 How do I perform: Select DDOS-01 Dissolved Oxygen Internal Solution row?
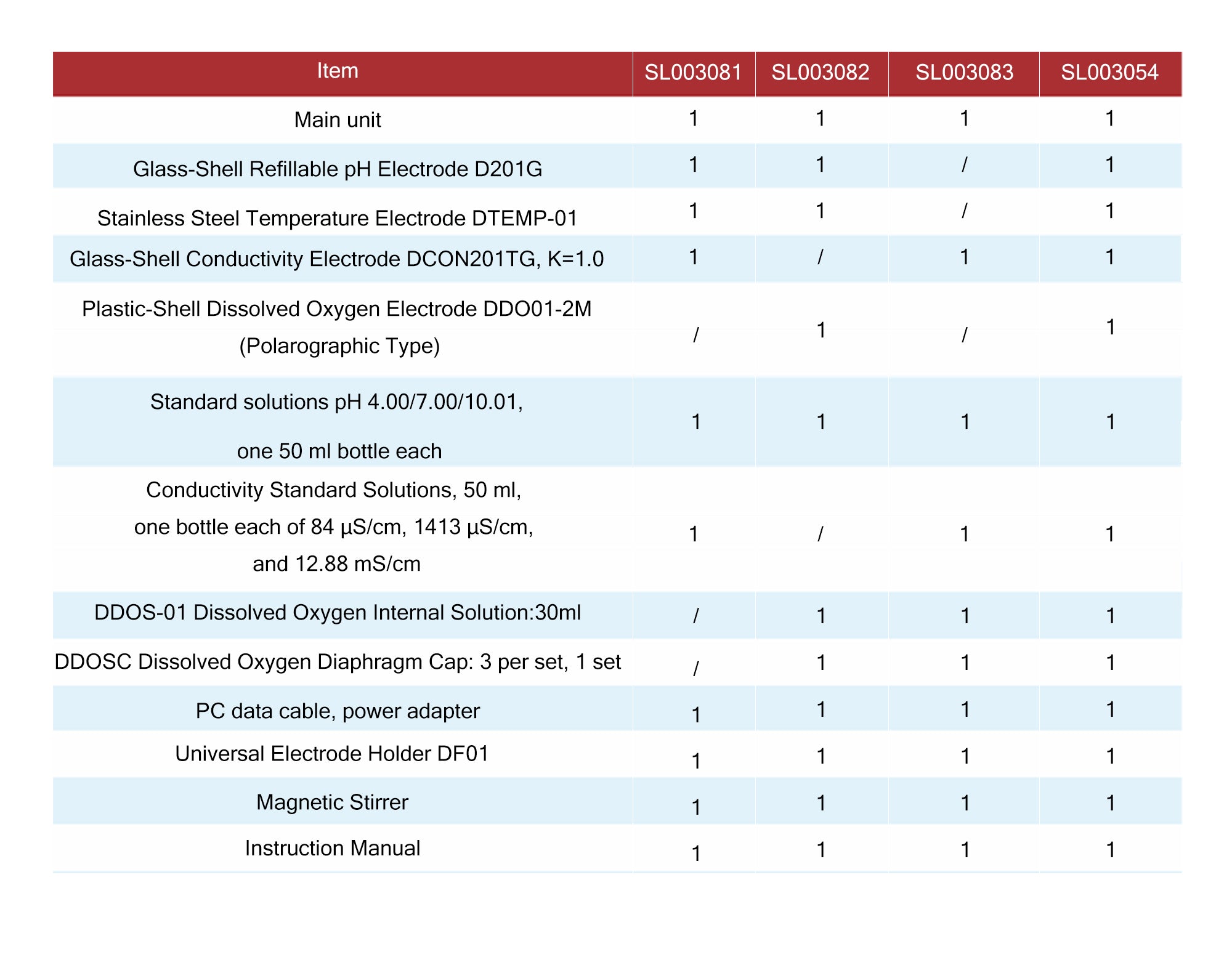point(338,613)
